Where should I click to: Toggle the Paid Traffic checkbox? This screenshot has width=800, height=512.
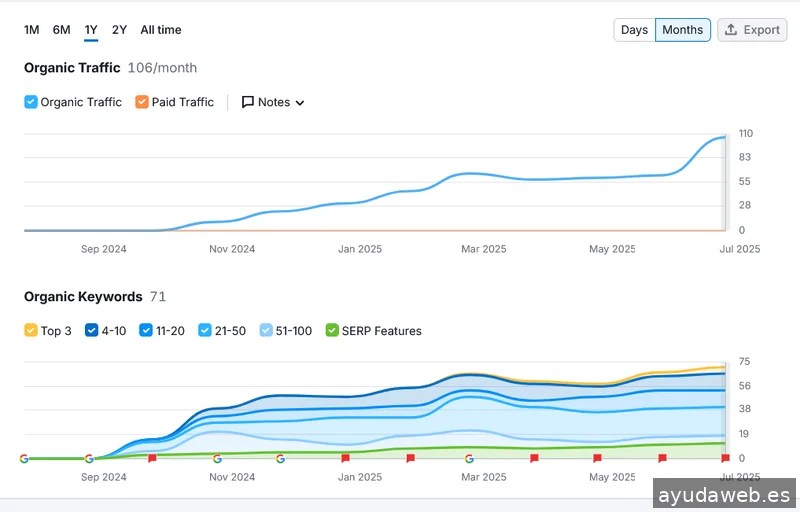point(142,102)
